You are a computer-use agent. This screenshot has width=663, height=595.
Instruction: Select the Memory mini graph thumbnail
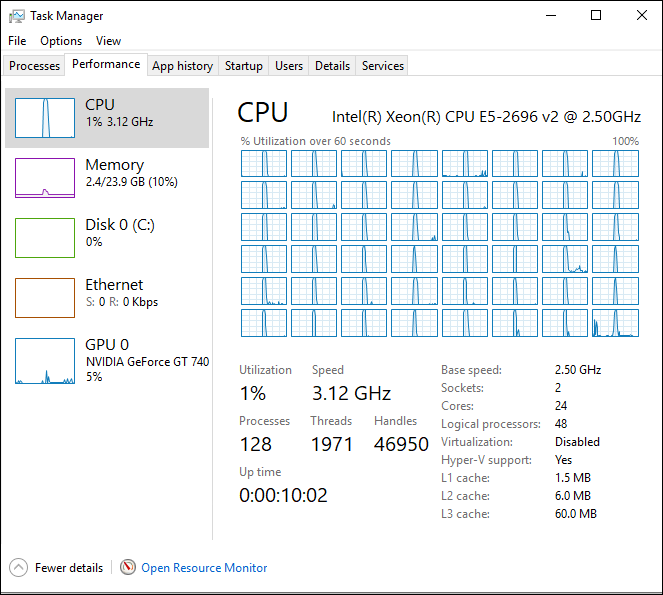[45, 178]
